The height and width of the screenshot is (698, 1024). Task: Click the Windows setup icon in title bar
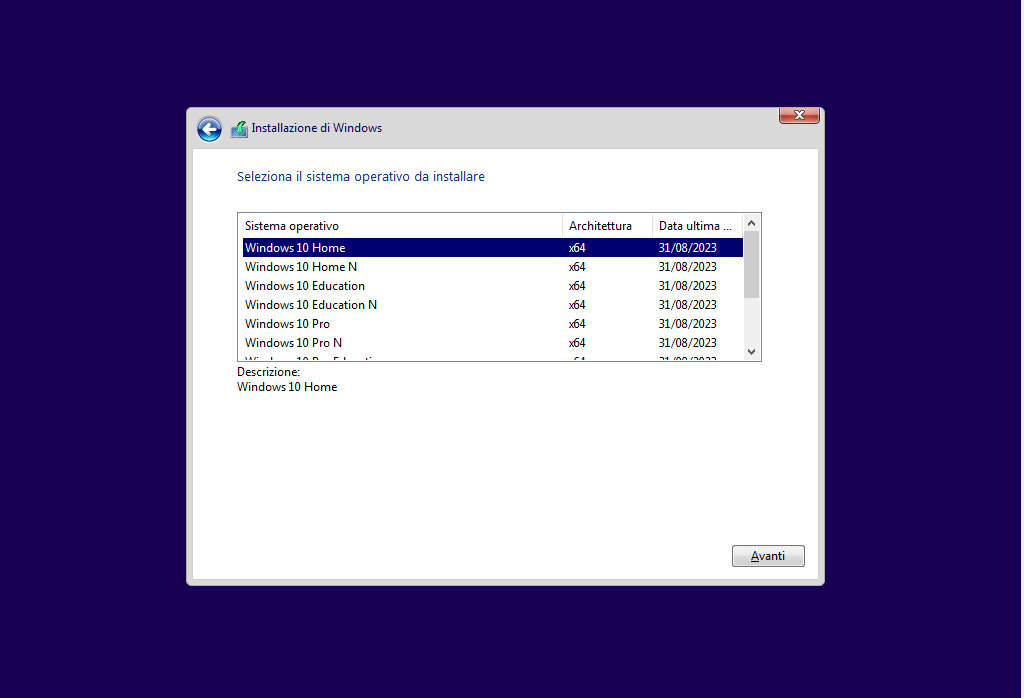point(239,129)
